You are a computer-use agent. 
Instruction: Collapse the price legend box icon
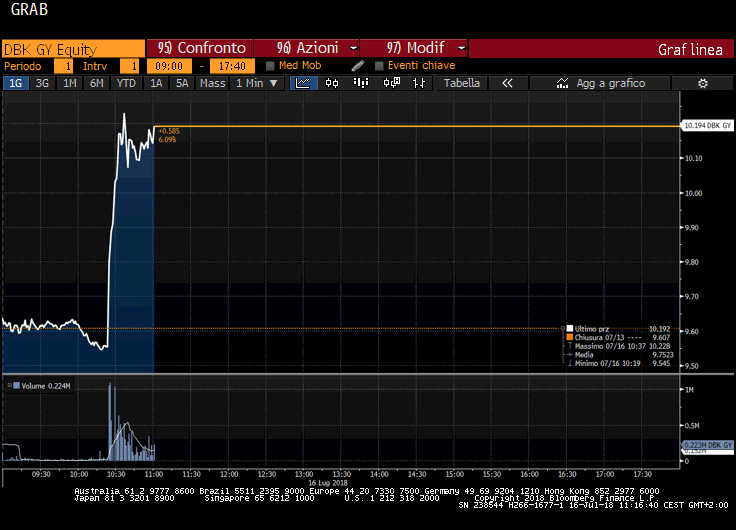563,328
